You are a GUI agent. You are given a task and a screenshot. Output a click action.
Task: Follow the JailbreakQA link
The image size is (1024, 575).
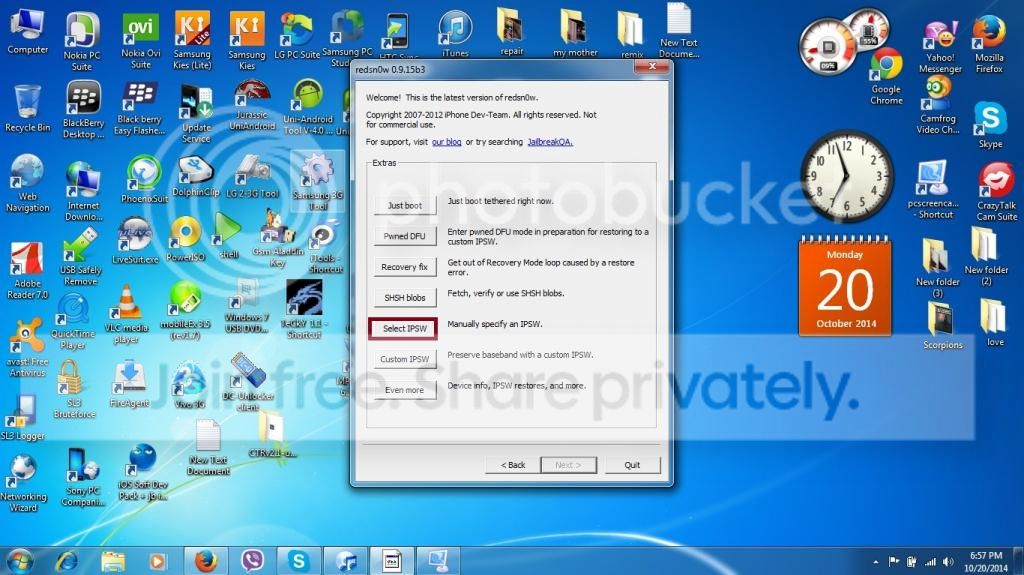(549, 142)
